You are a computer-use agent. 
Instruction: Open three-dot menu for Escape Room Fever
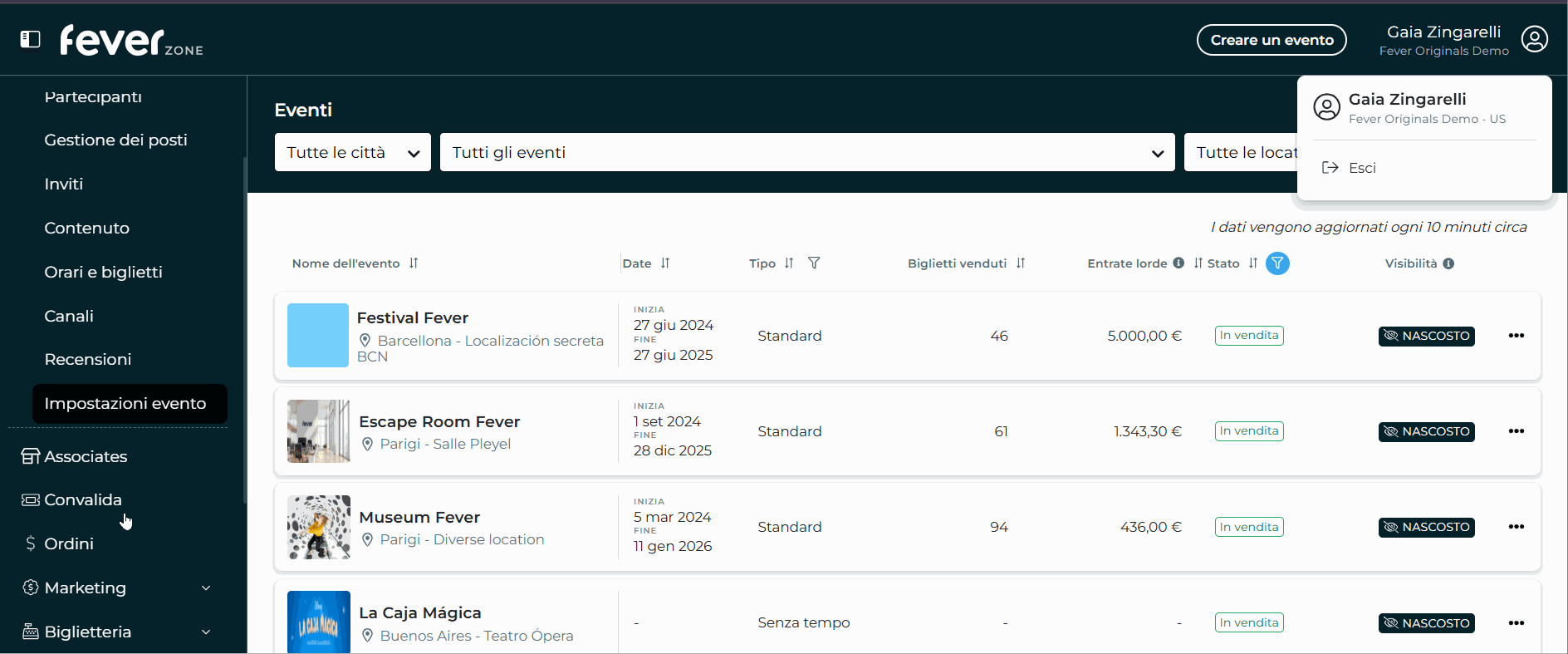(x=1516, y=431)
